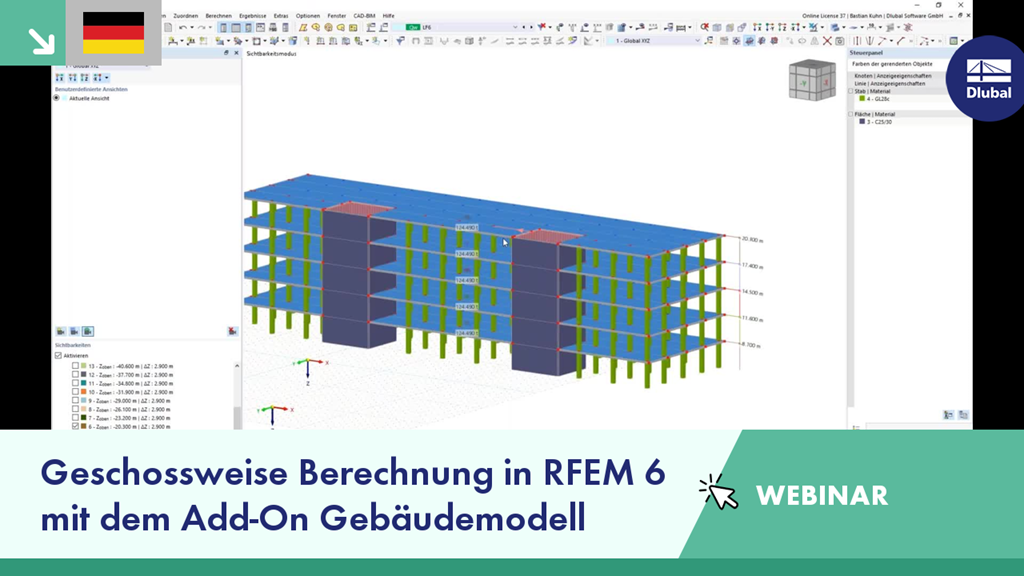This screenshot has width=1024, height=576.
Task: Toggle the Fläche | Material checkbox
Action: tap(851, 114)
